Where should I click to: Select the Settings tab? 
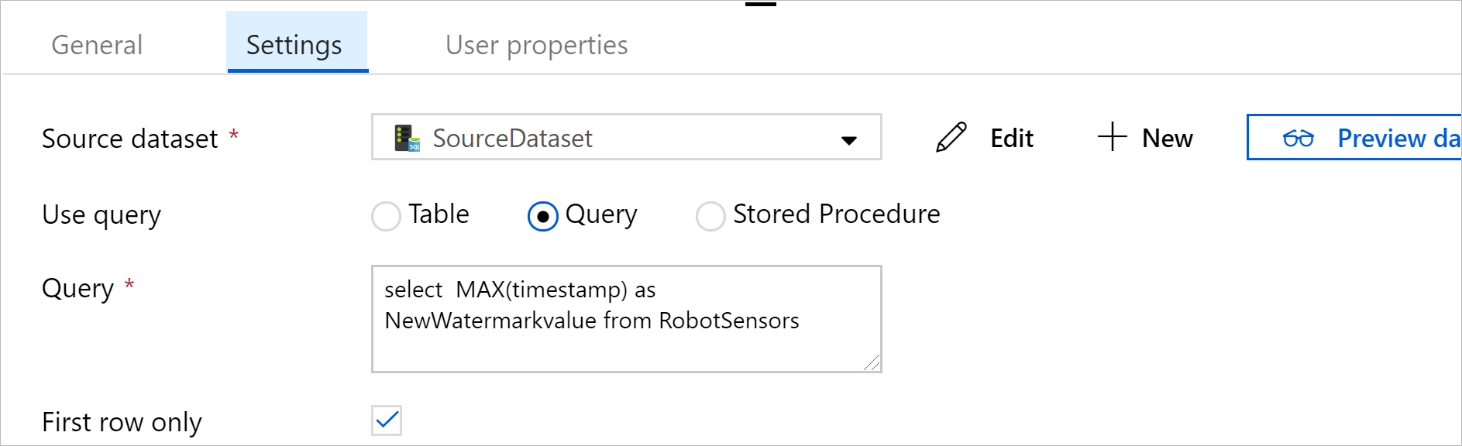pyautogui.click(x=294, y=45)
